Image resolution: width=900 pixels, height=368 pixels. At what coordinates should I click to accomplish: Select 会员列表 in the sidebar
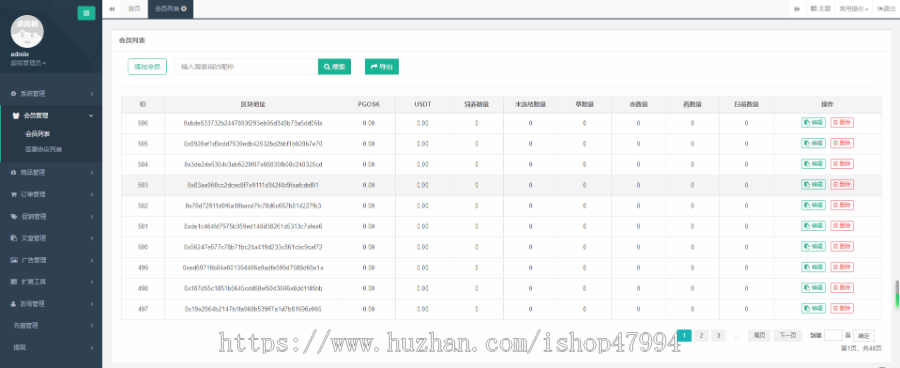[38, 134]
